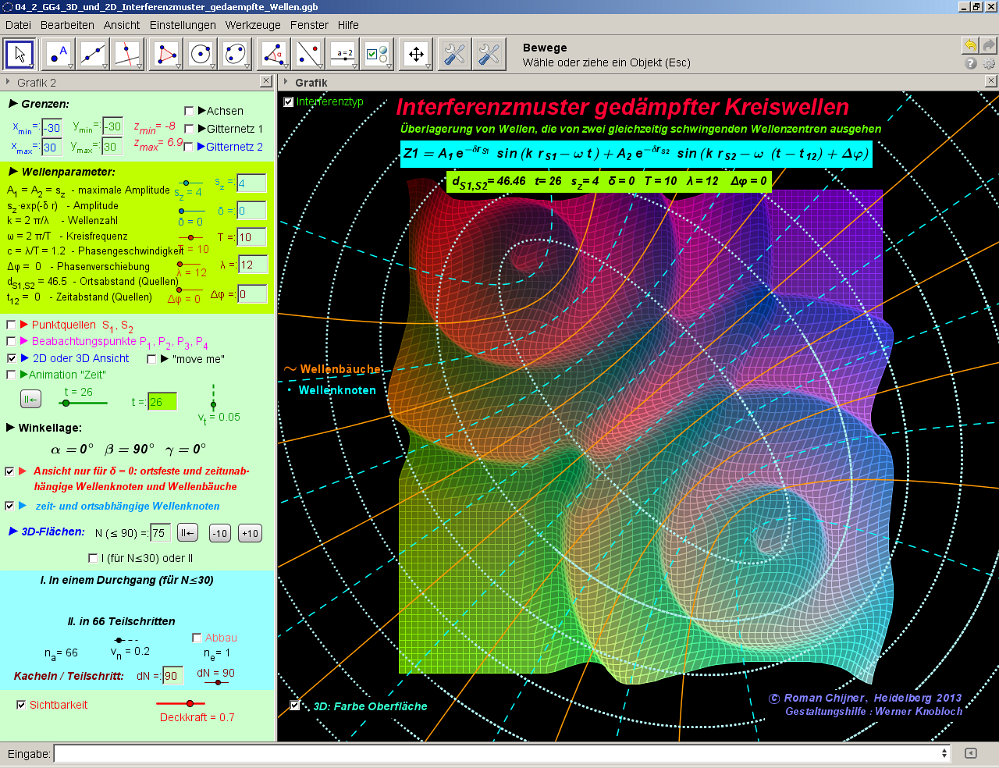Viewport: 999px width, 768px height.
Task: Open the Werkzeuge menu
Action: (254, 24)
